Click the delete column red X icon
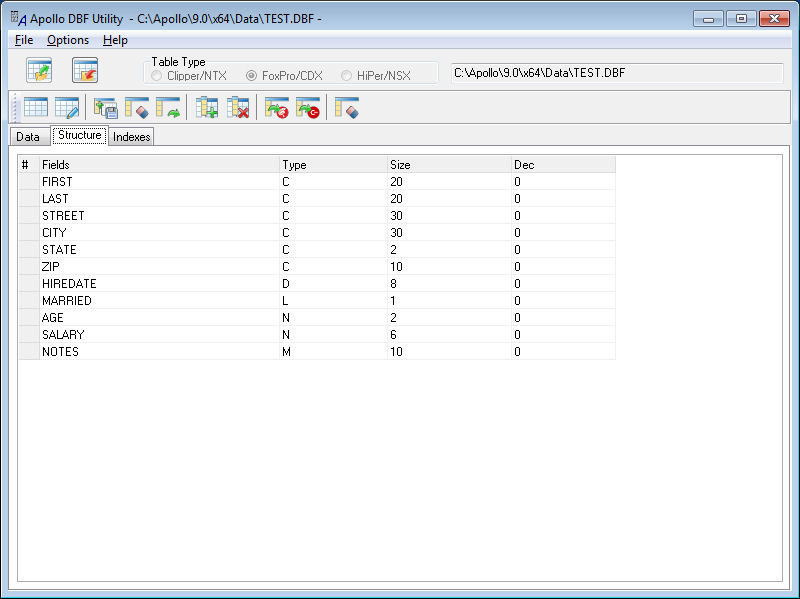The image size is (800, 599). point(238,108)
